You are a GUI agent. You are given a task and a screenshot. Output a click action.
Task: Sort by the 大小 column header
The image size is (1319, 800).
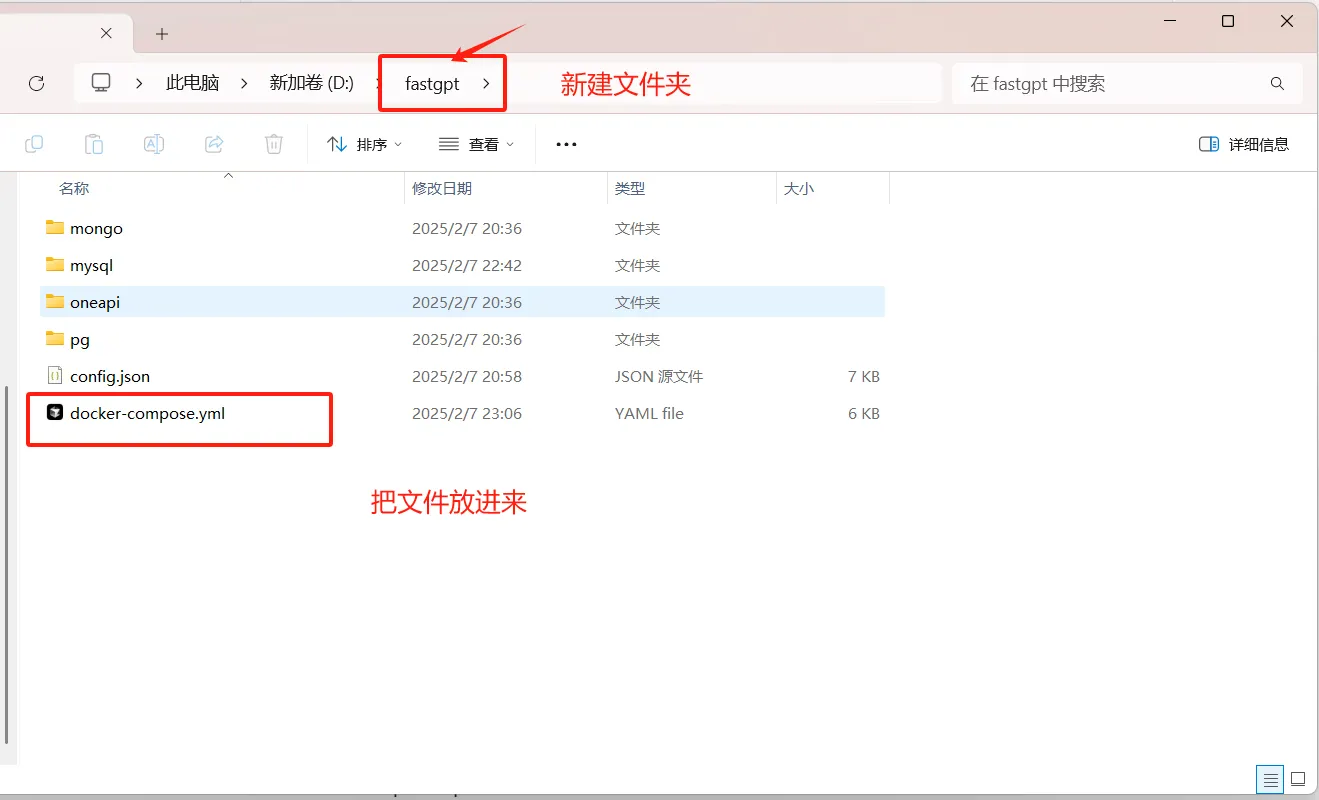pyautogui.click(x=799, y=188)
